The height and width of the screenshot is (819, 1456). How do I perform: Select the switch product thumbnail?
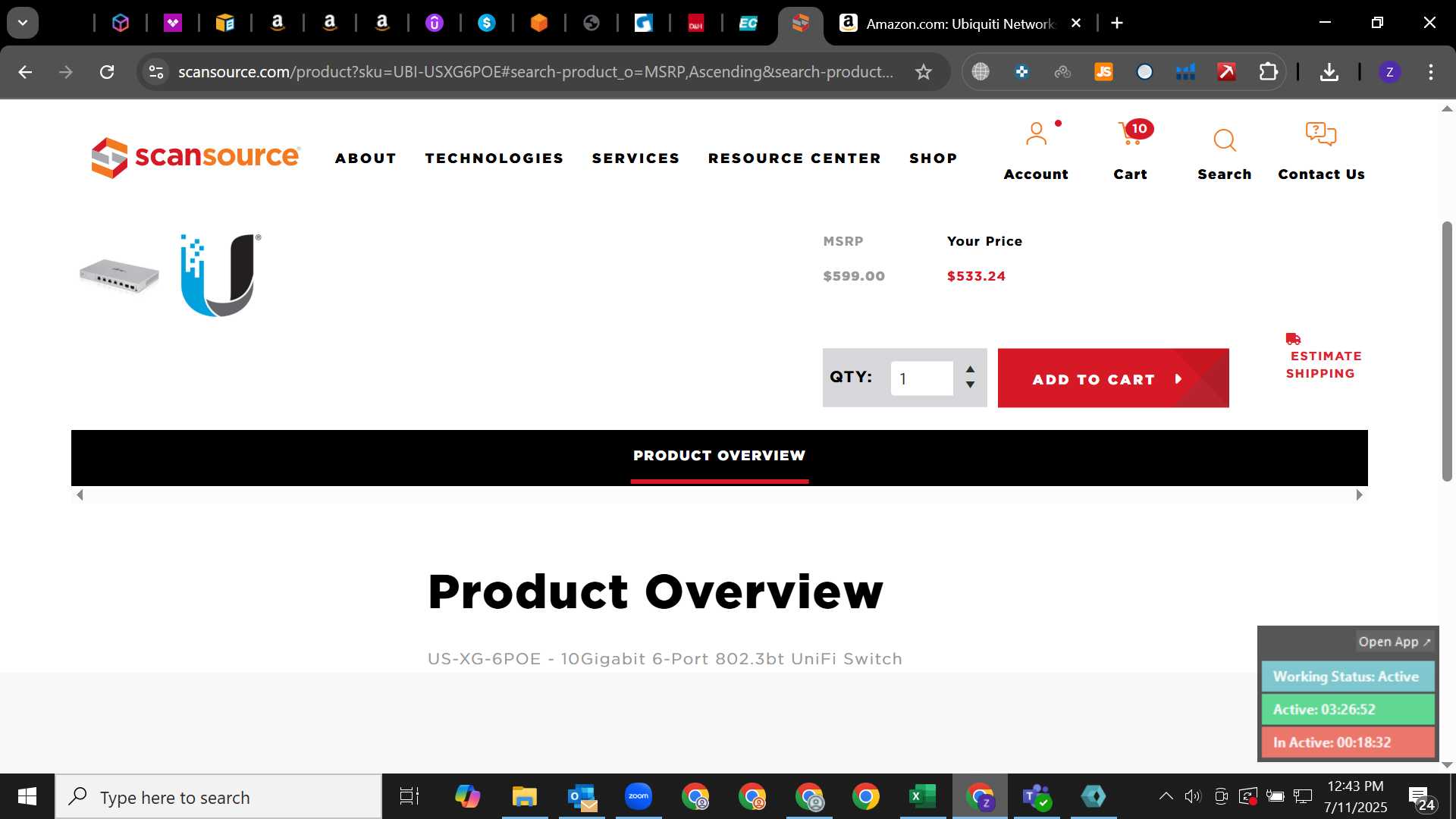pos(119,275)
